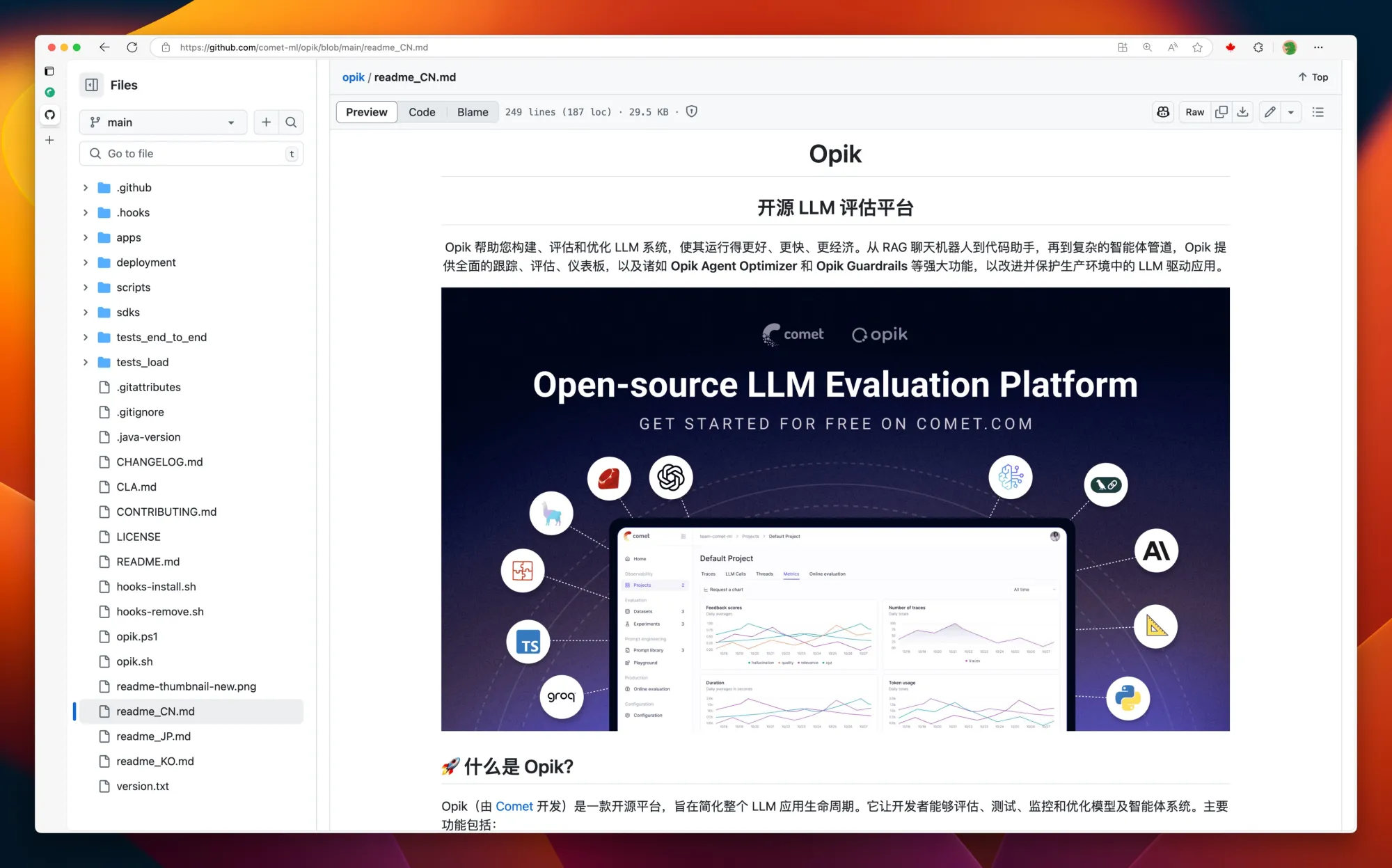
Task: Open more edit options dropdown arrow
Action: point(1291,112)
